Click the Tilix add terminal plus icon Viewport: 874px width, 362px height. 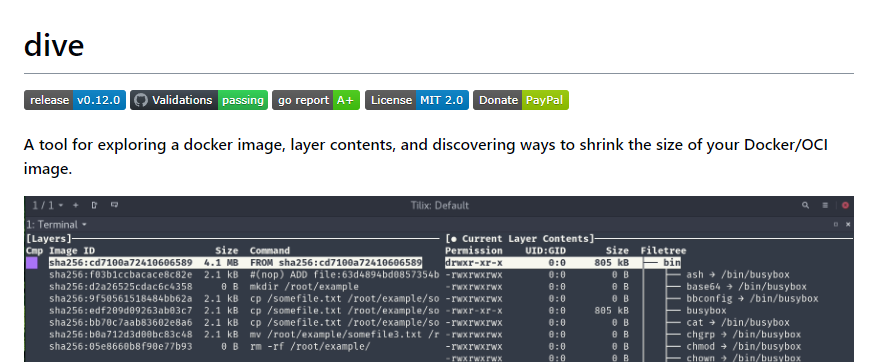coord(76,205)
